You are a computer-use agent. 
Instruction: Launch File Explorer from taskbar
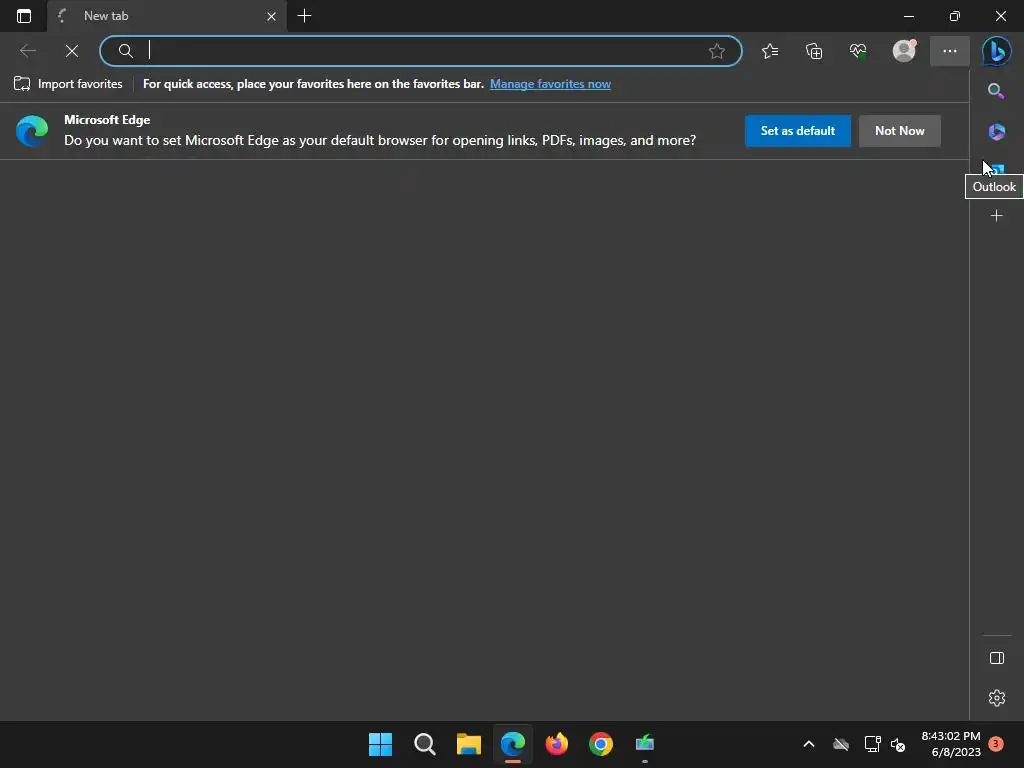[469, 744]
